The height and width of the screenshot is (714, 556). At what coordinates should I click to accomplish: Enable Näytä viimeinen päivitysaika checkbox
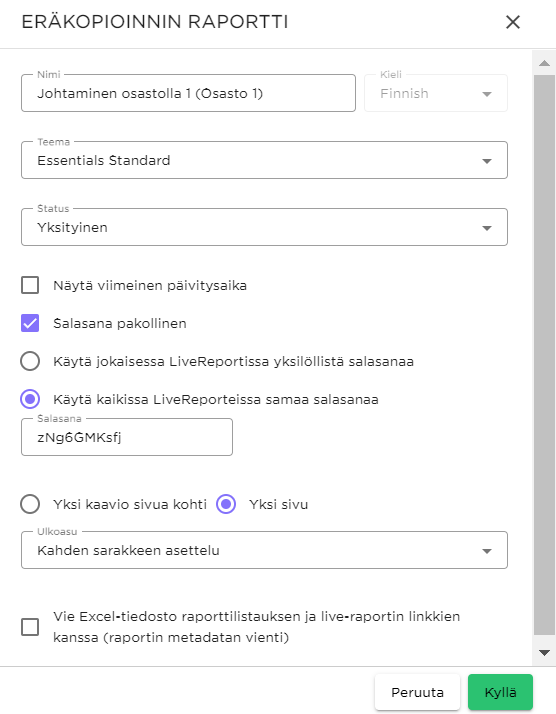click(x=30, y=286)
